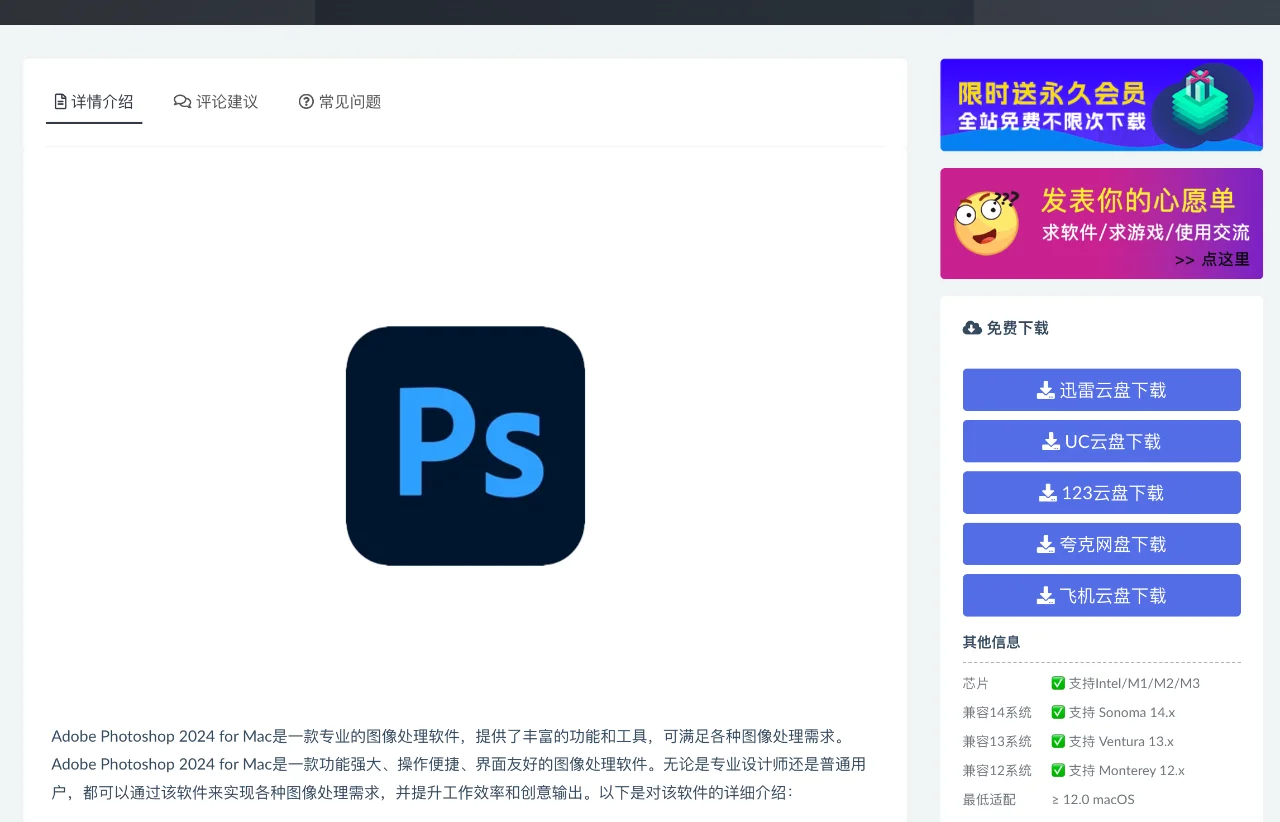Open the 限时送永久会员 banner
Screen dimensions: 1280x822
1101,105
